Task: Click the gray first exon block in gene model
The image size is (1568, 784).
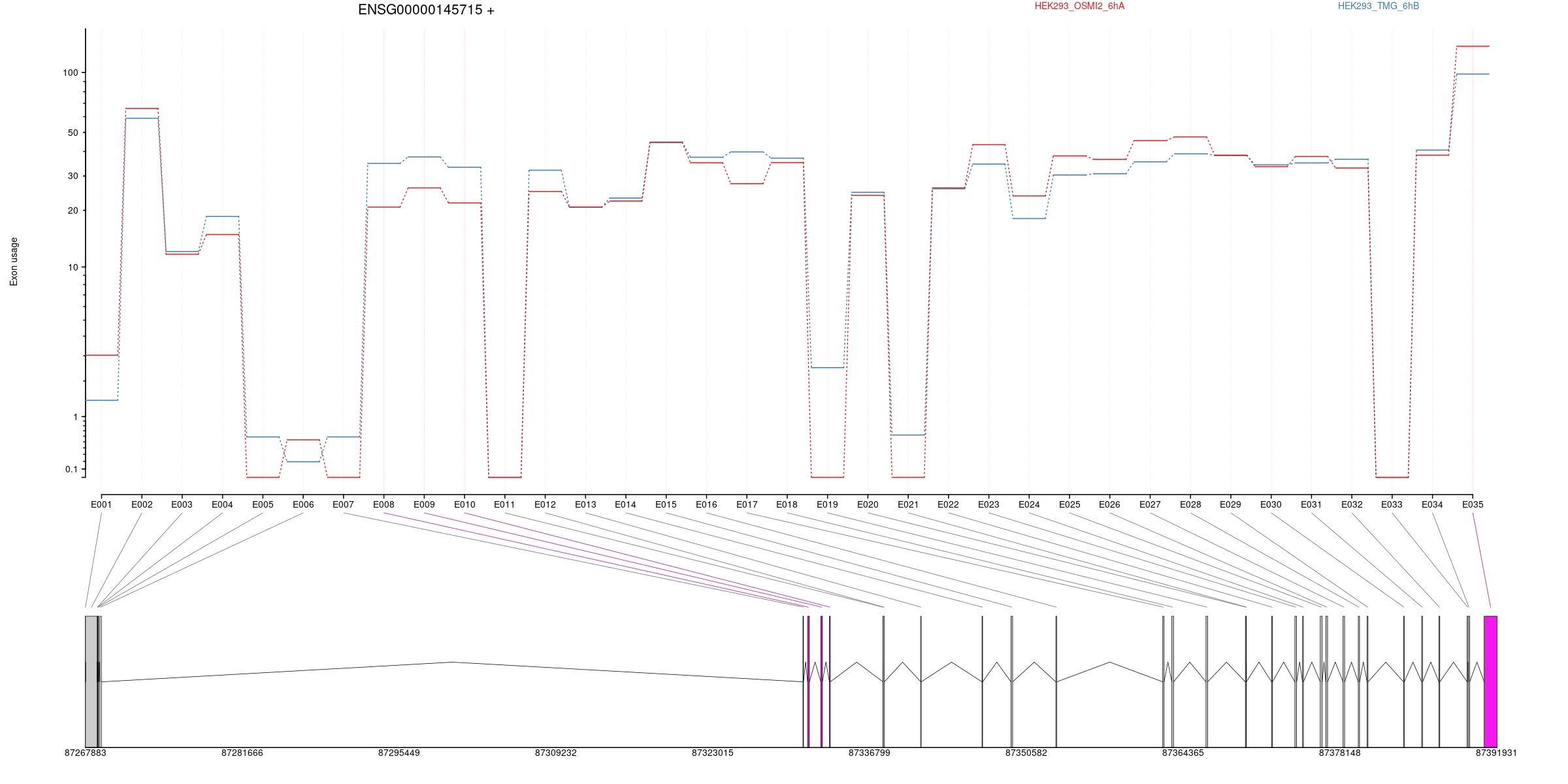Action: [x=91, y=681]
